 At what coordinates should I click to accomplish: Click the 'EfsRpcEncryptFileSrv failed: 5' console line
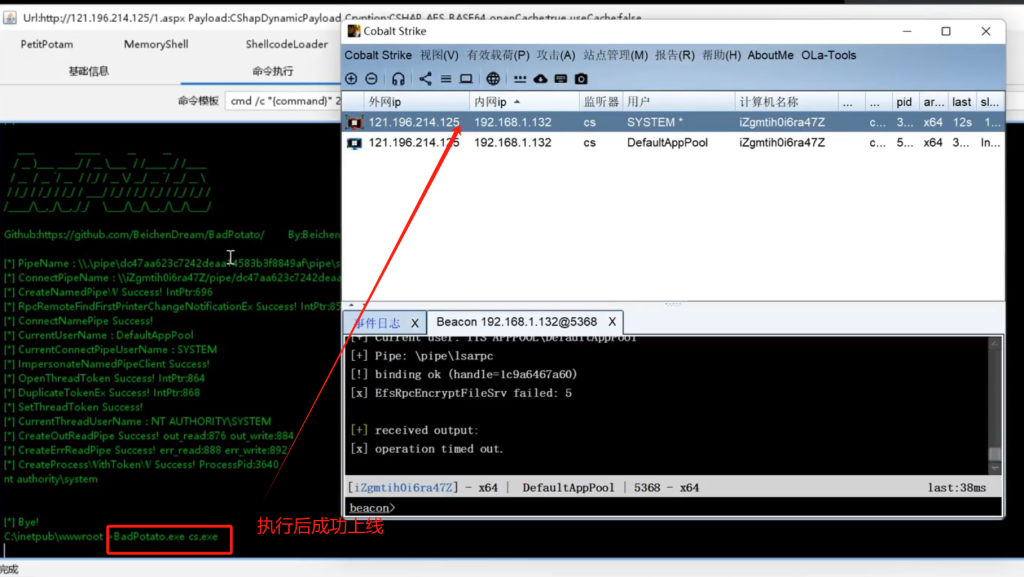460,393
